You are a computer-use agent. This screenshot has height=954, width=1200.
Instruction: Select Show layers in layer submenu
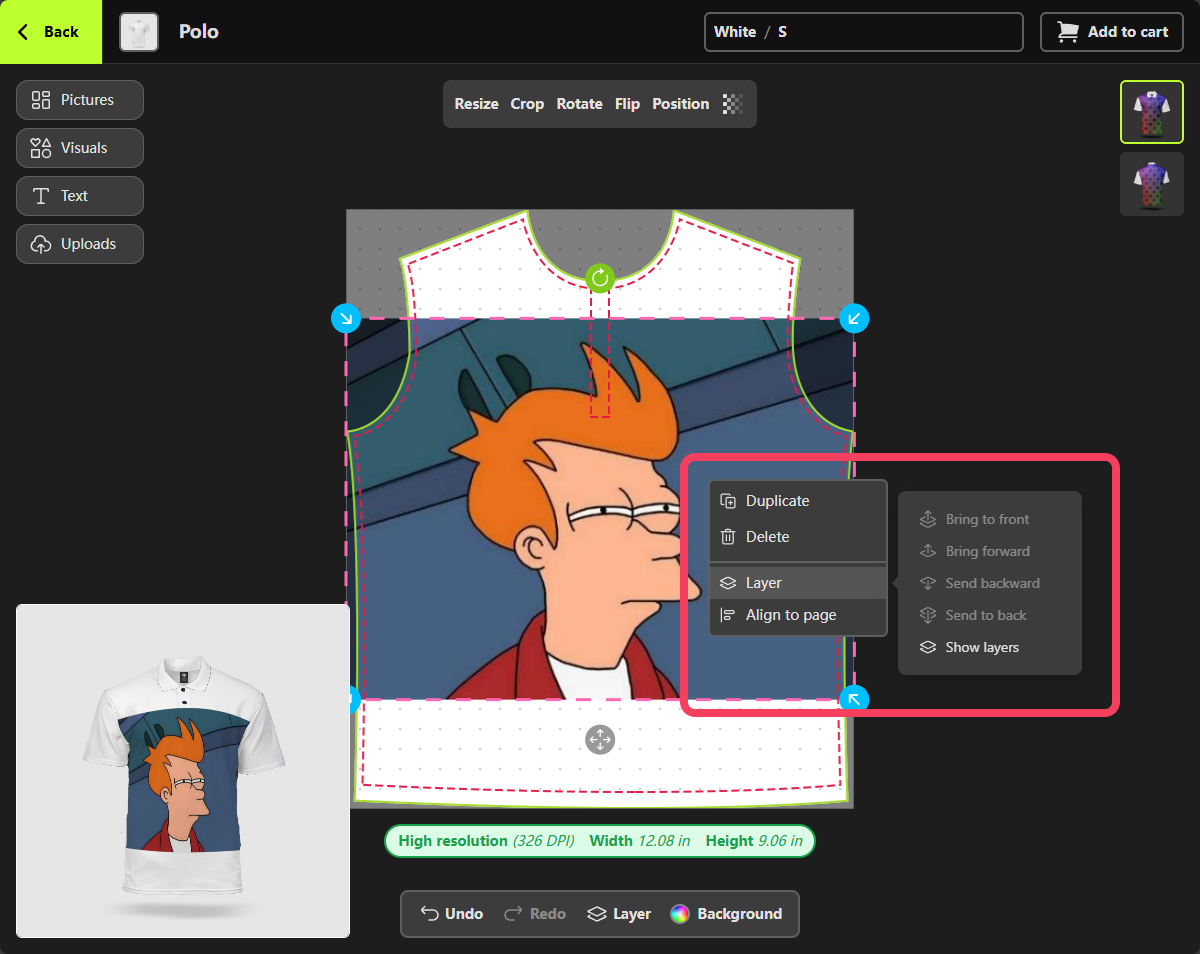point(990,647)
